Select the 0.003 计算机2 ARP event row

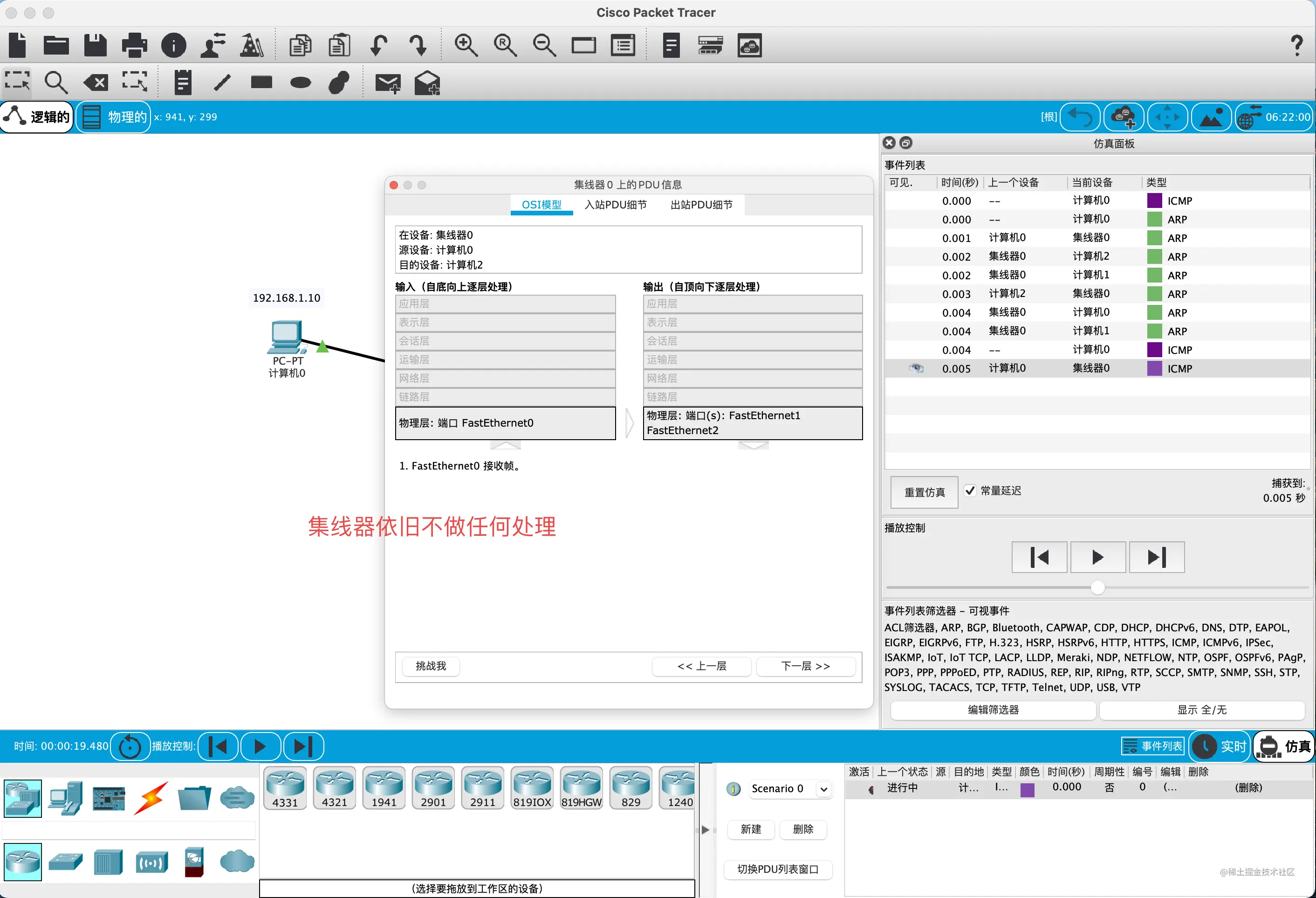click(x=1097, y=294)
